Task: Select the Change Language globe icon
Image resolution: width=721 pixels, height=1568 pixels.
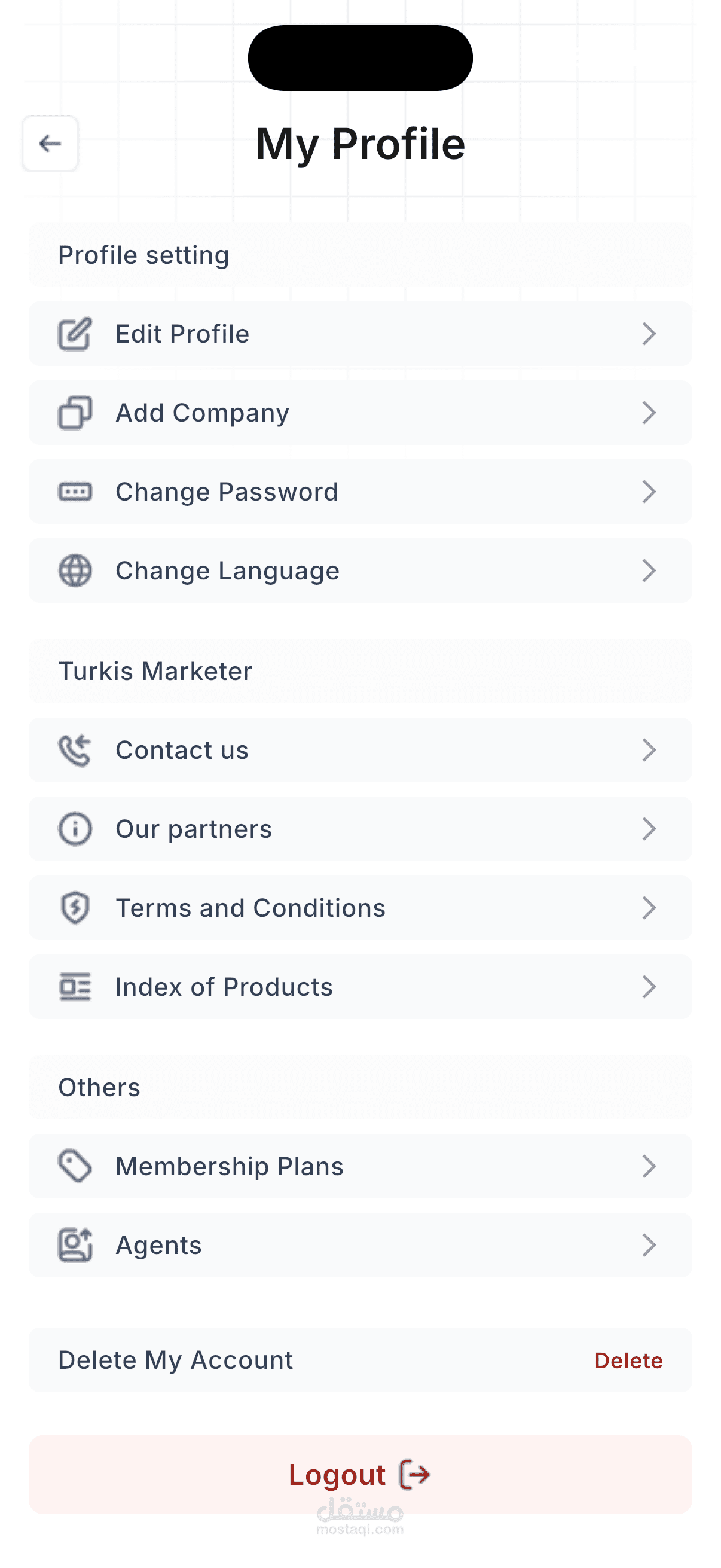Action: (75, 571)
